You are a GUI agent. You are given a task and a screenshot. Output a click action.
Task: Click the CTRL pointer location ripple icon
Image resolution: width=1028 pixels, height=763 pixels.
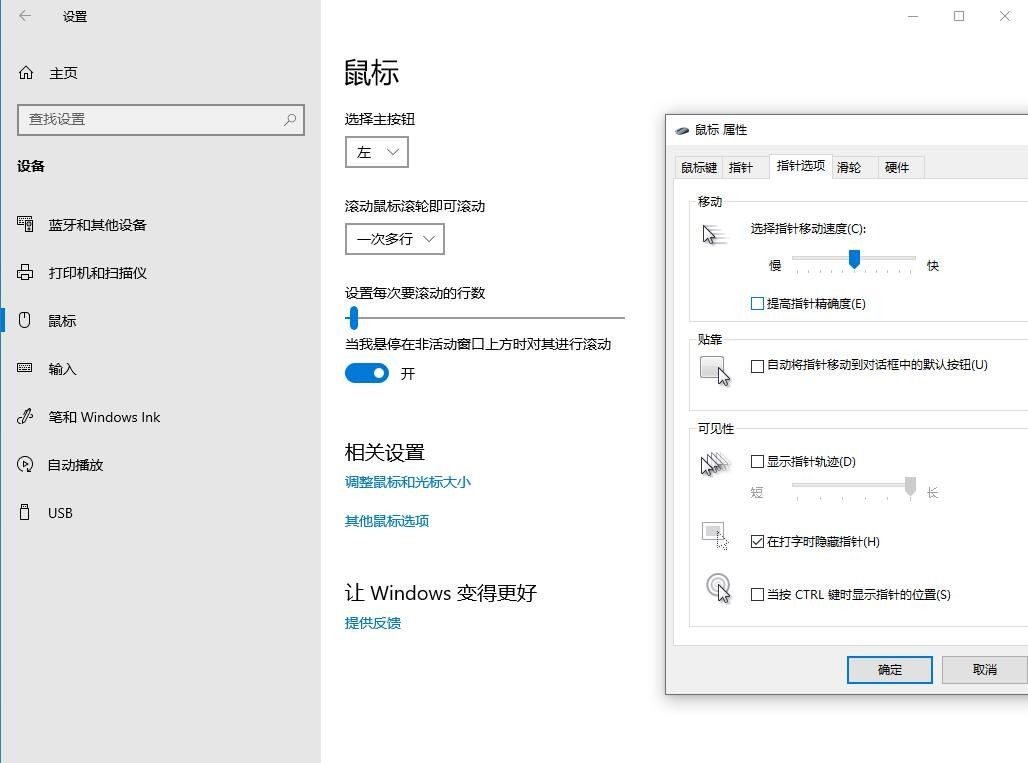coord(718,587)
